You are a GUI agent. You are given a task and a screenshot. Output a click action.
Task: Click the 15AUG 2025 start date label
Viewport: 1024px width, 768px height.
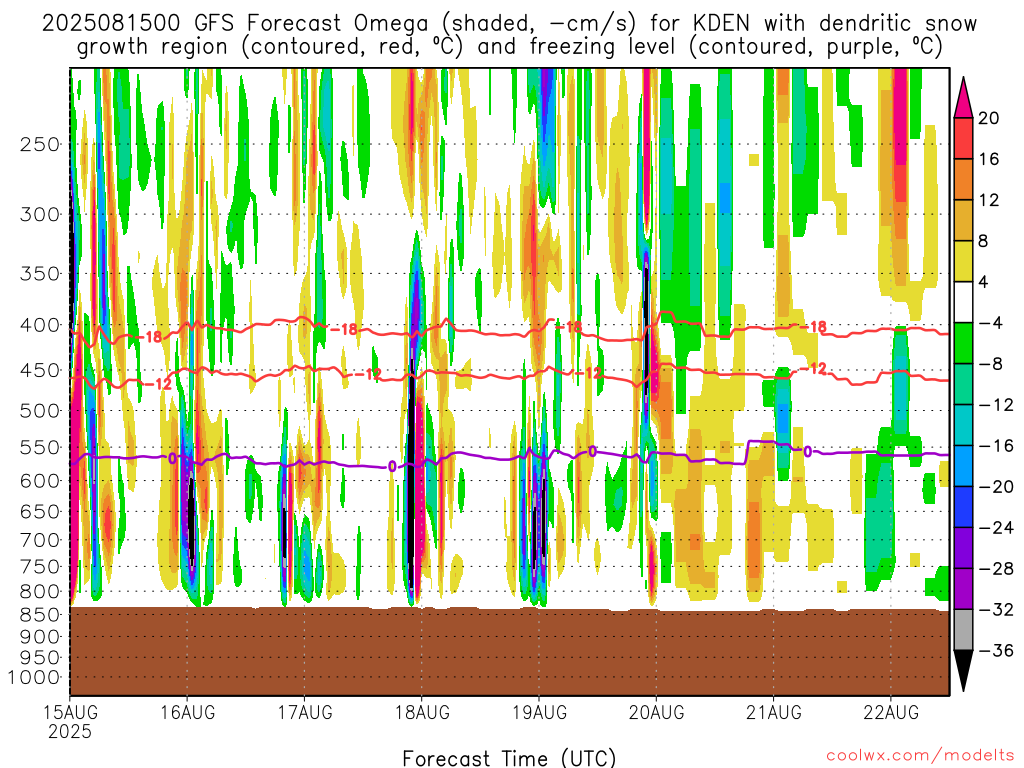pos(70,722)
